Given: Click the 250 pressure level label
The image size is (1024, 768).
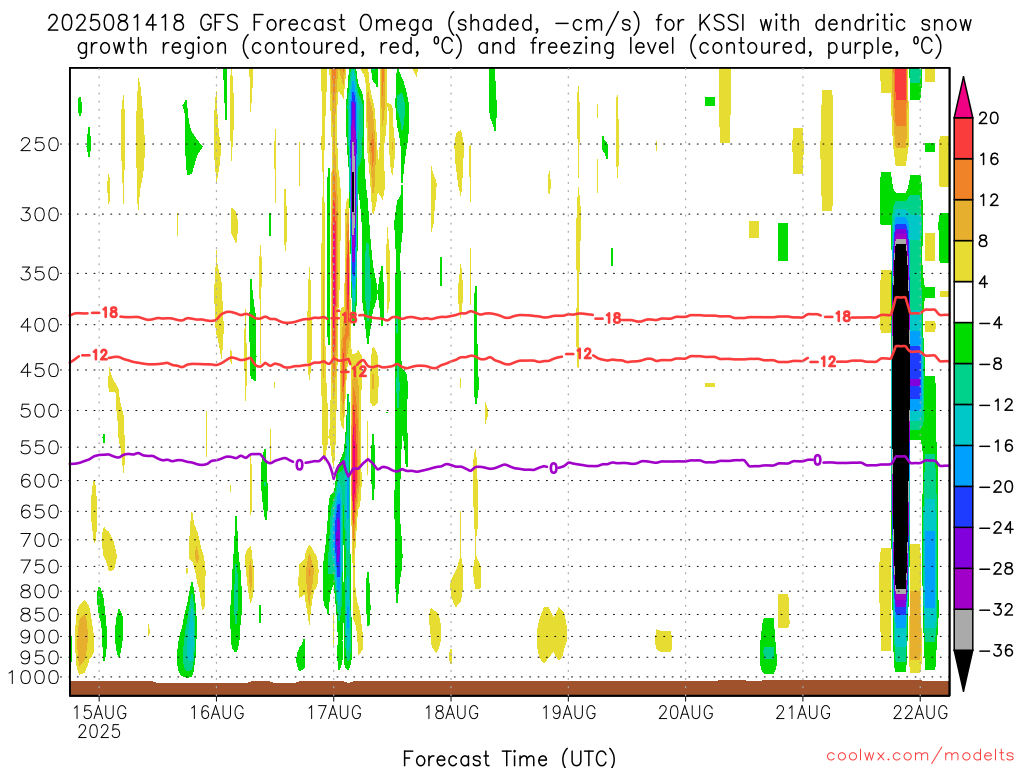Looking at the screenshot, I should [40, 144].
